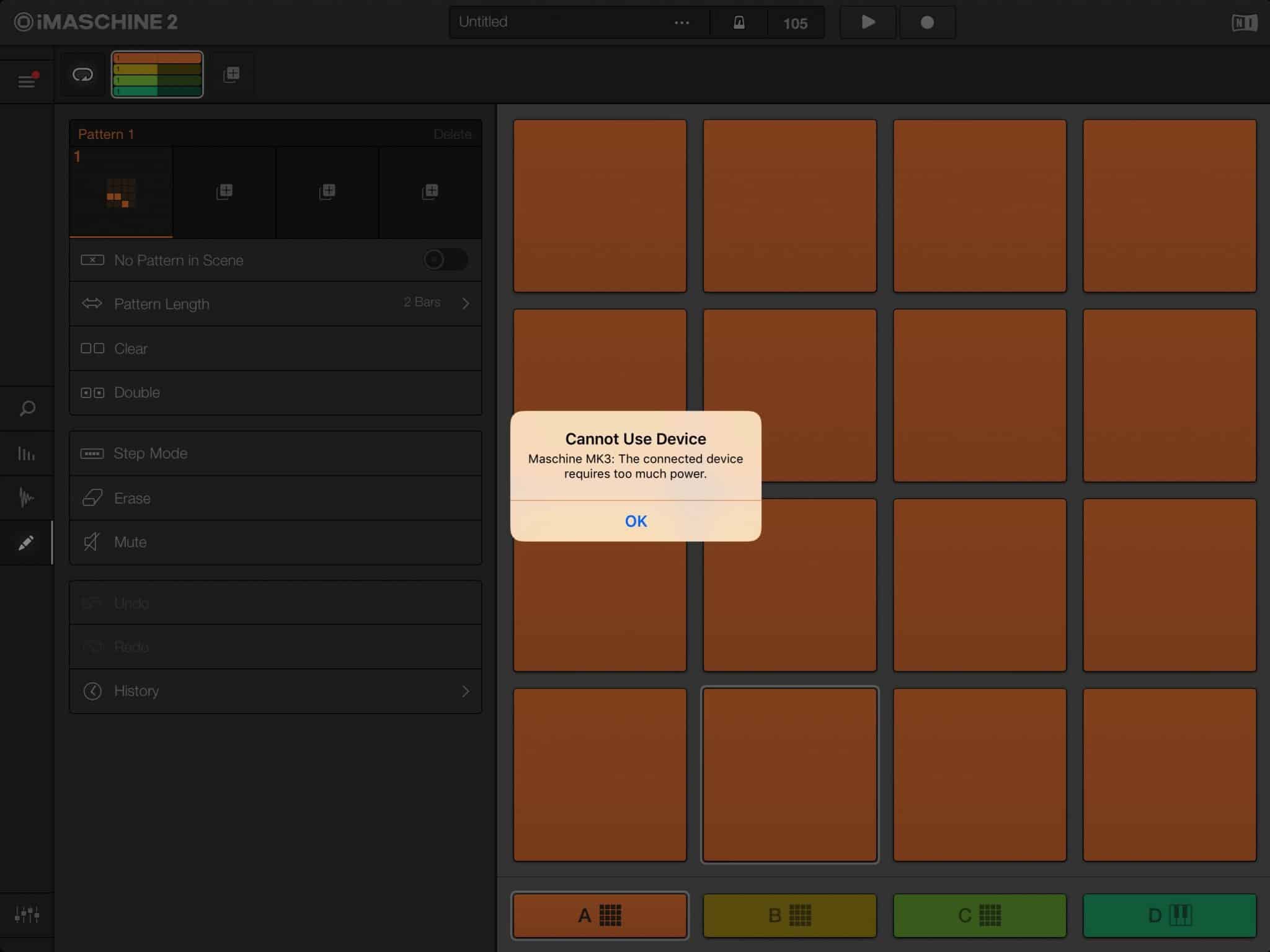The height and width of the screenshot is (952, 1270).
Task: Tap the top-left orange pad
Action: (600, 206)
